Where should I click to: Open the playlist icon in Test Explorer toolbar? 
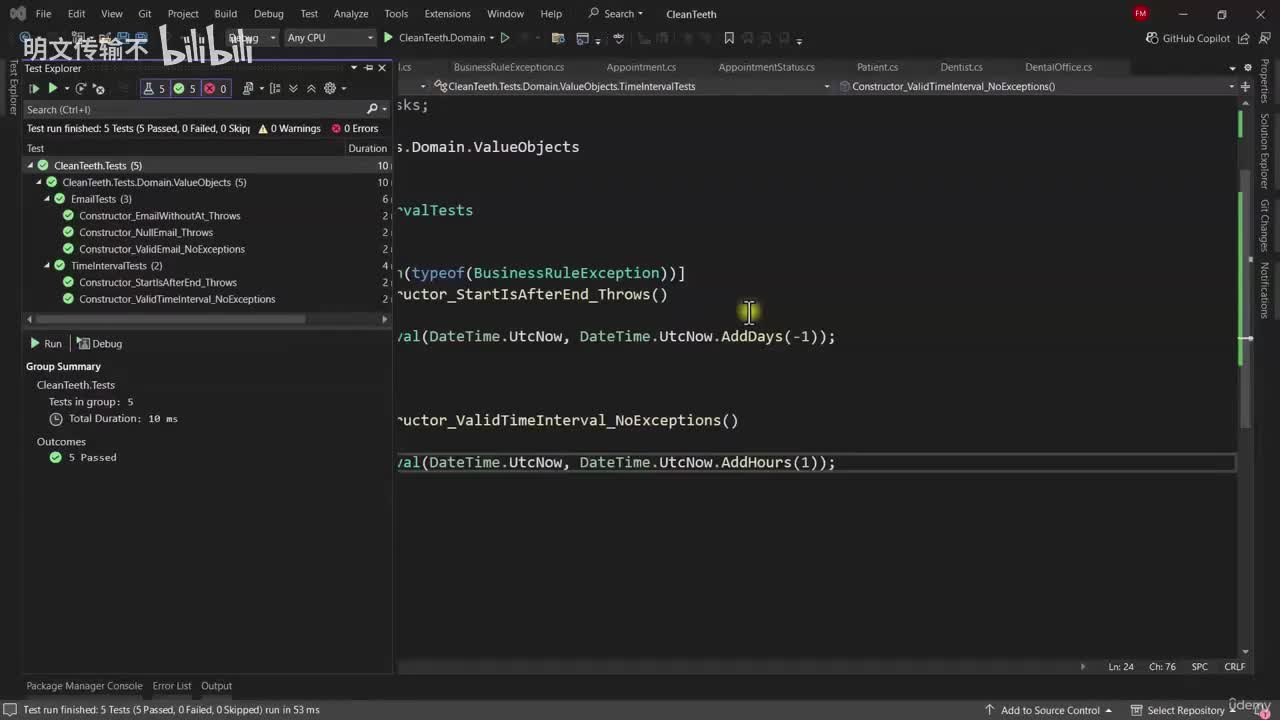[249, 88]
